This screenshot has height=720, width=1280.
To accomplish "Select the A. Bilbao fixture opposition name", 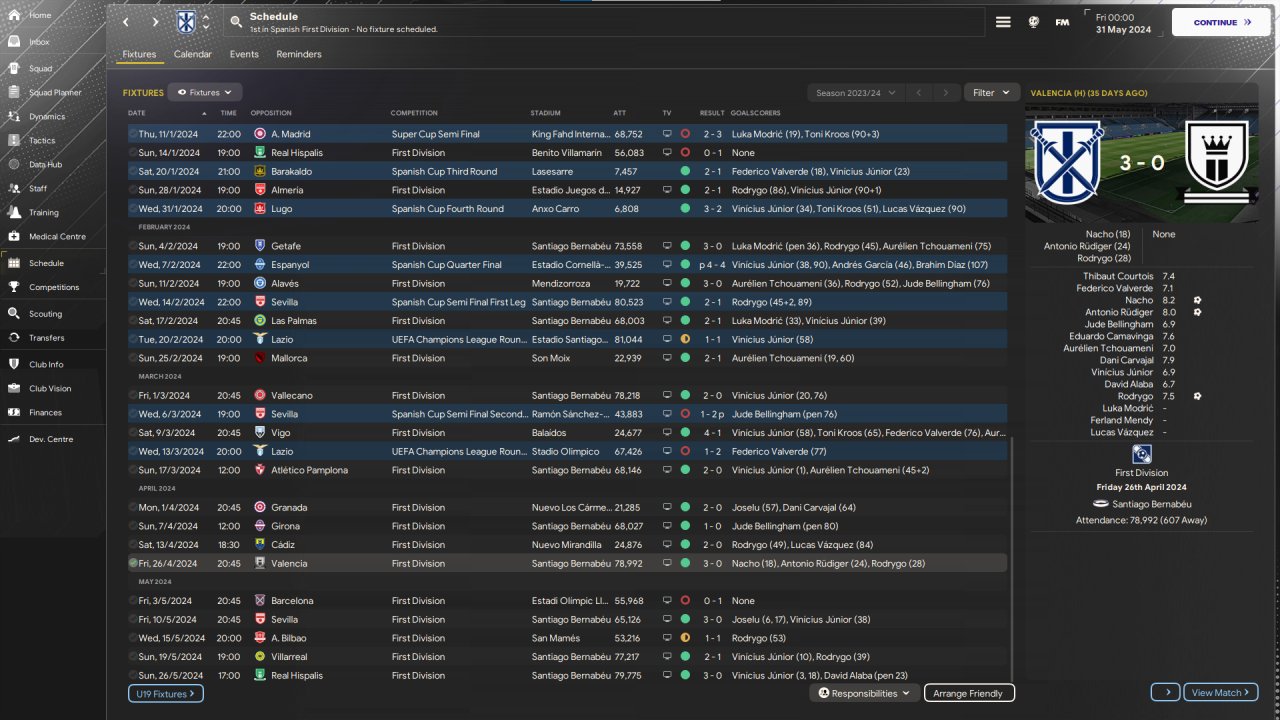I will tap(292, 638).
